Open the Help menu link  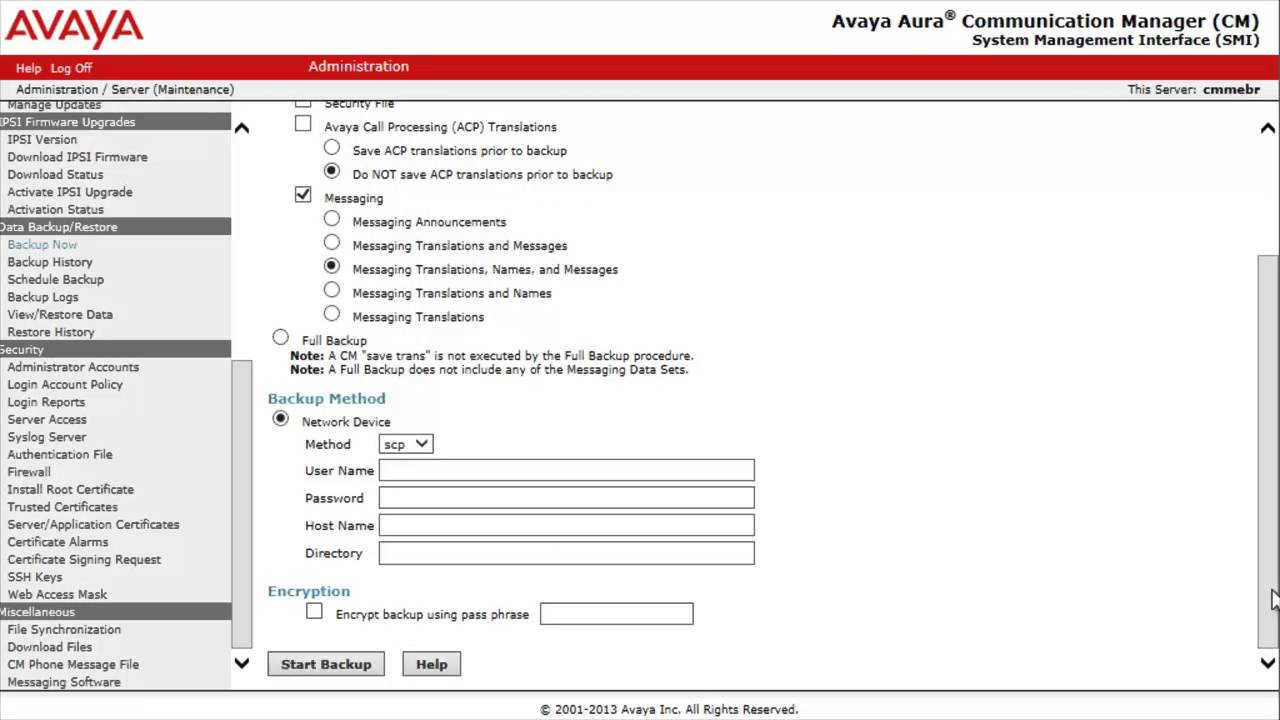pyautogui.click(x=28, y=68)
